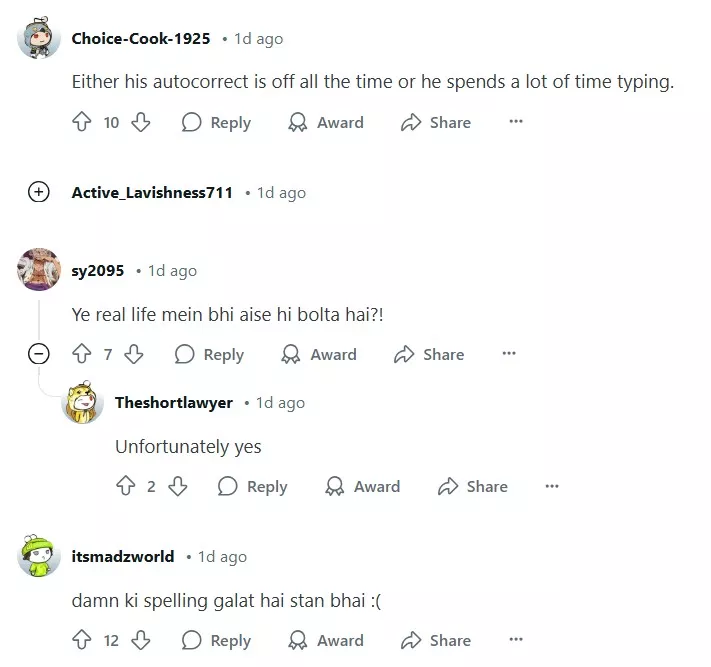This screenshot has height=667, width=711.
Task: Downvote Theshortlawyer's 'Unfortunately yes' reply
Action: pos(178,486)
